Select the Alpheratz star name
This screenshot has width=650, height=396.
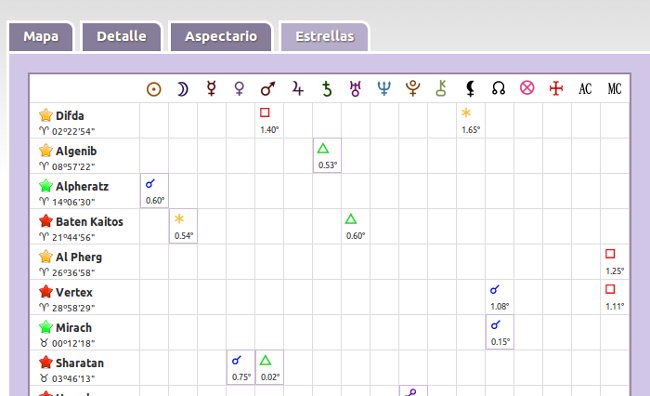point(82,187)
